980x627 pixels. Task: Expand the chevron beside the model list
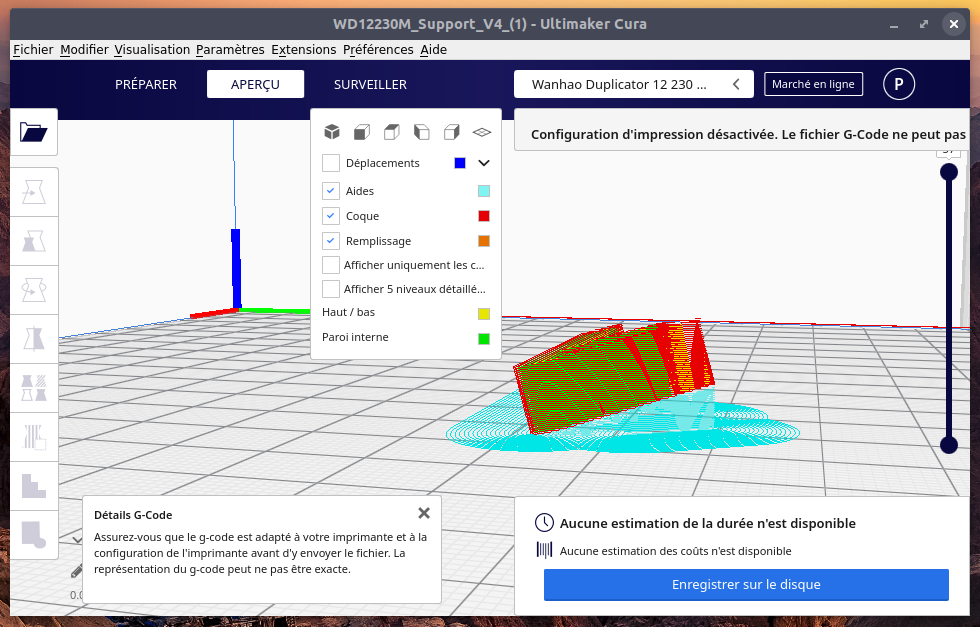coord(77,539)
